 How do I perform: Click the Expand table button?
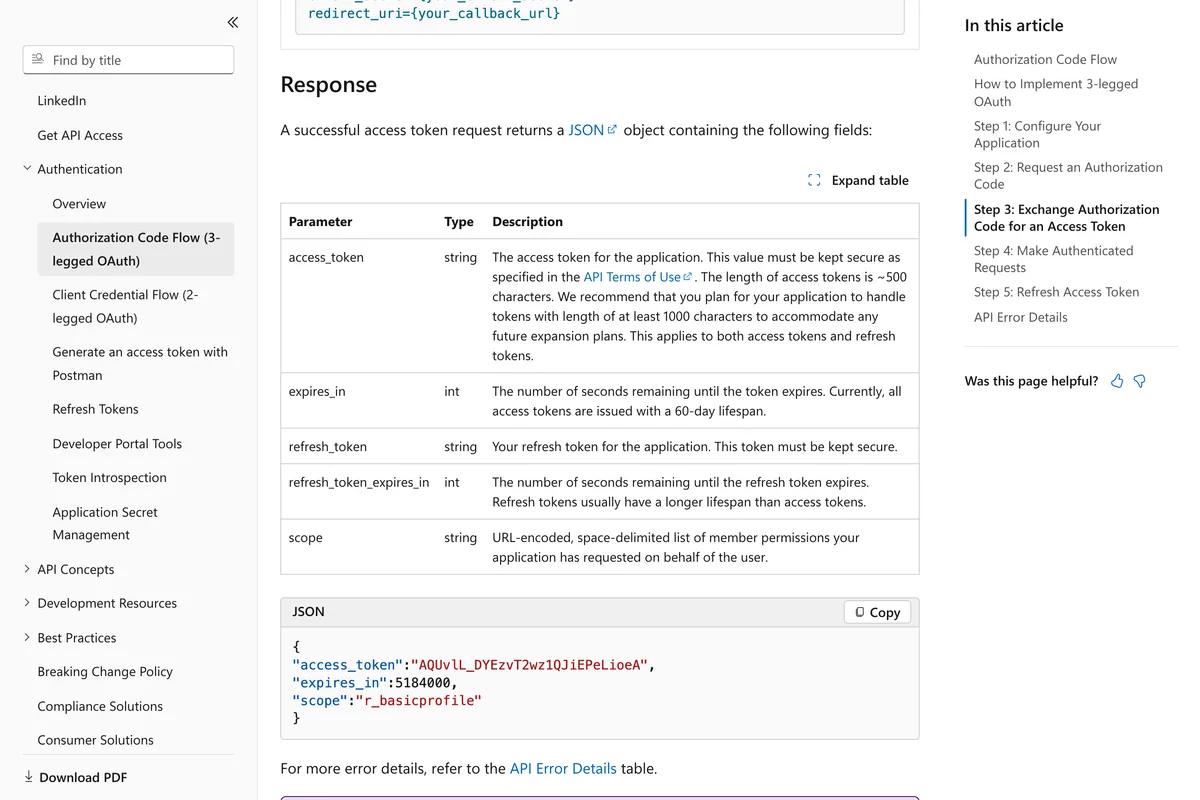click(858, 181)
